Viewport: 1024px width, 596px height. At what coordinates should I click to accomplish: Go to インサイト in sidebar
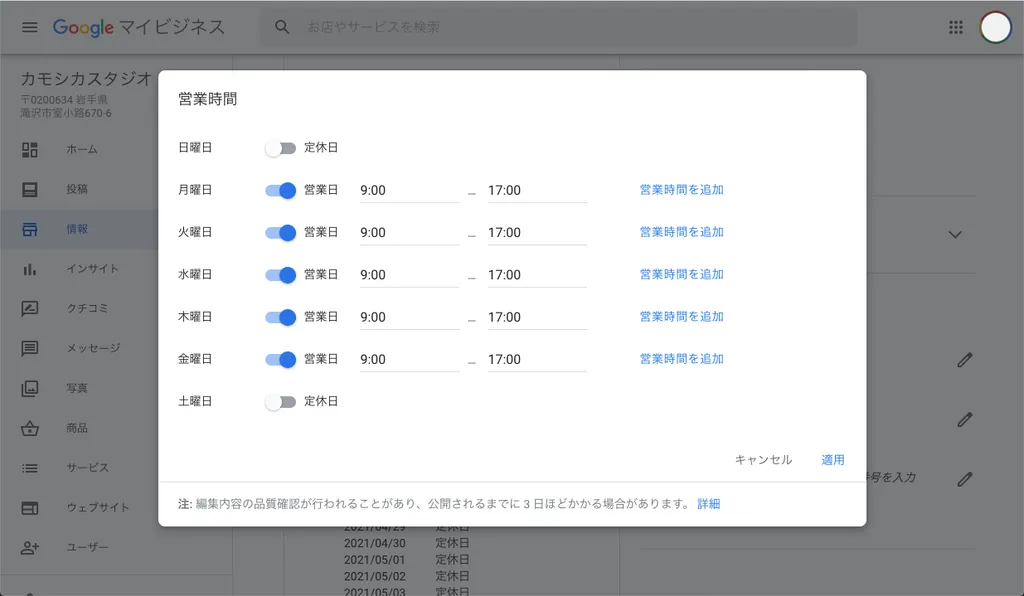[x=92, y=269]
